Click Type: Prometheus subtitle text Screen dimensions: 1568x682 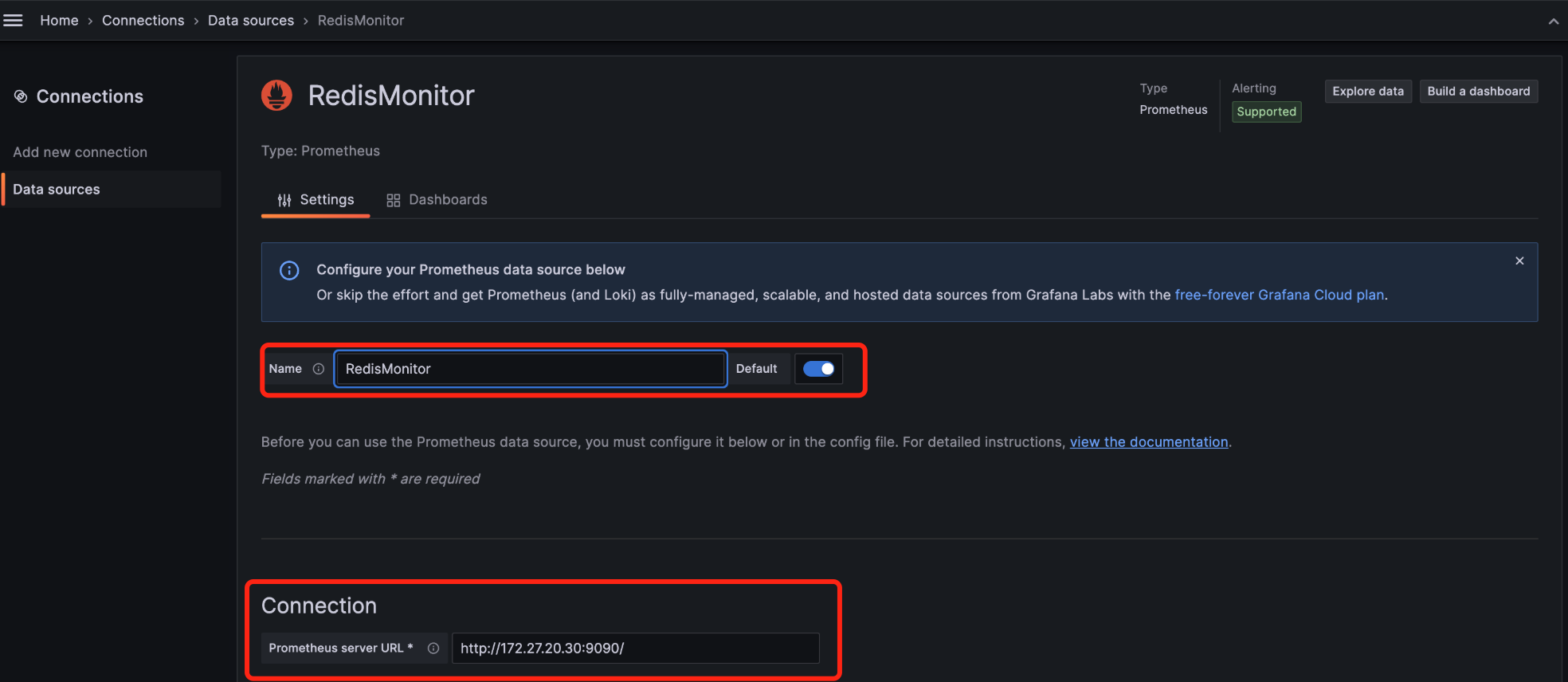320,151
